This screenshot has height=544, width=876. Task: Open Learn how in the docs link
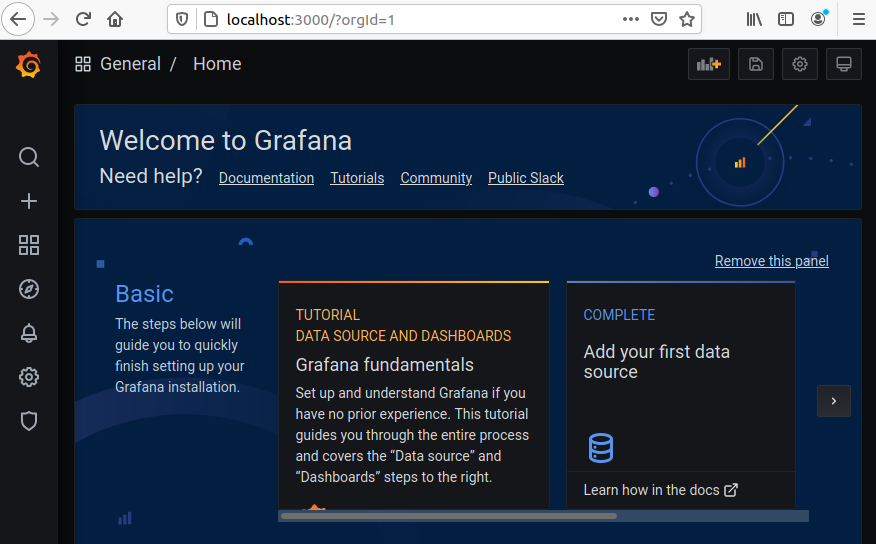(x=660, y=490)
